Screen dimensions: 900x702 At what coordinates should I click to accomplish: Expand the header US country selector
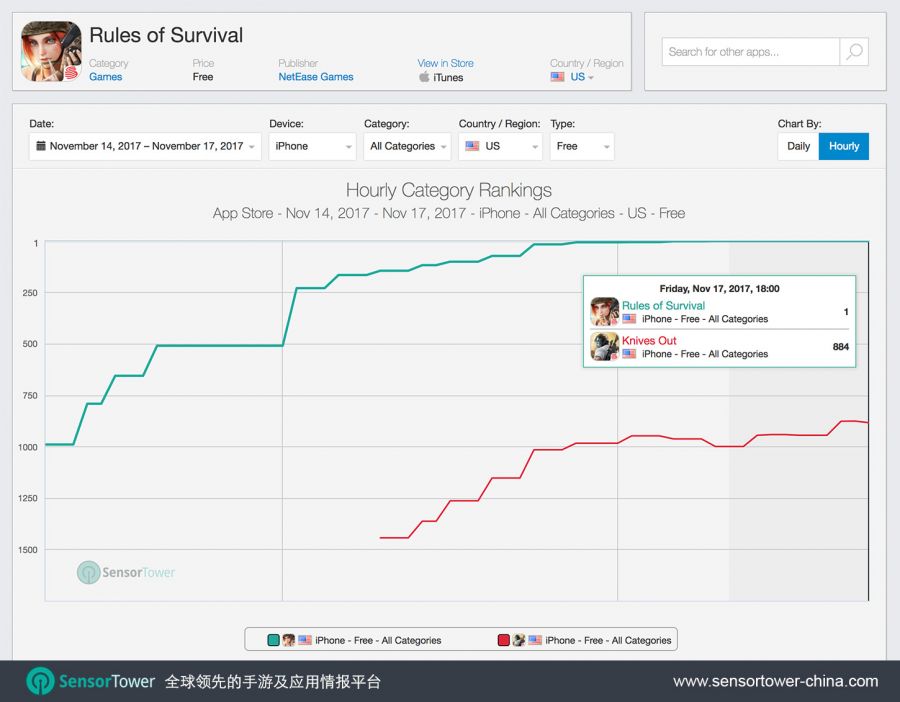click(582, 77)
